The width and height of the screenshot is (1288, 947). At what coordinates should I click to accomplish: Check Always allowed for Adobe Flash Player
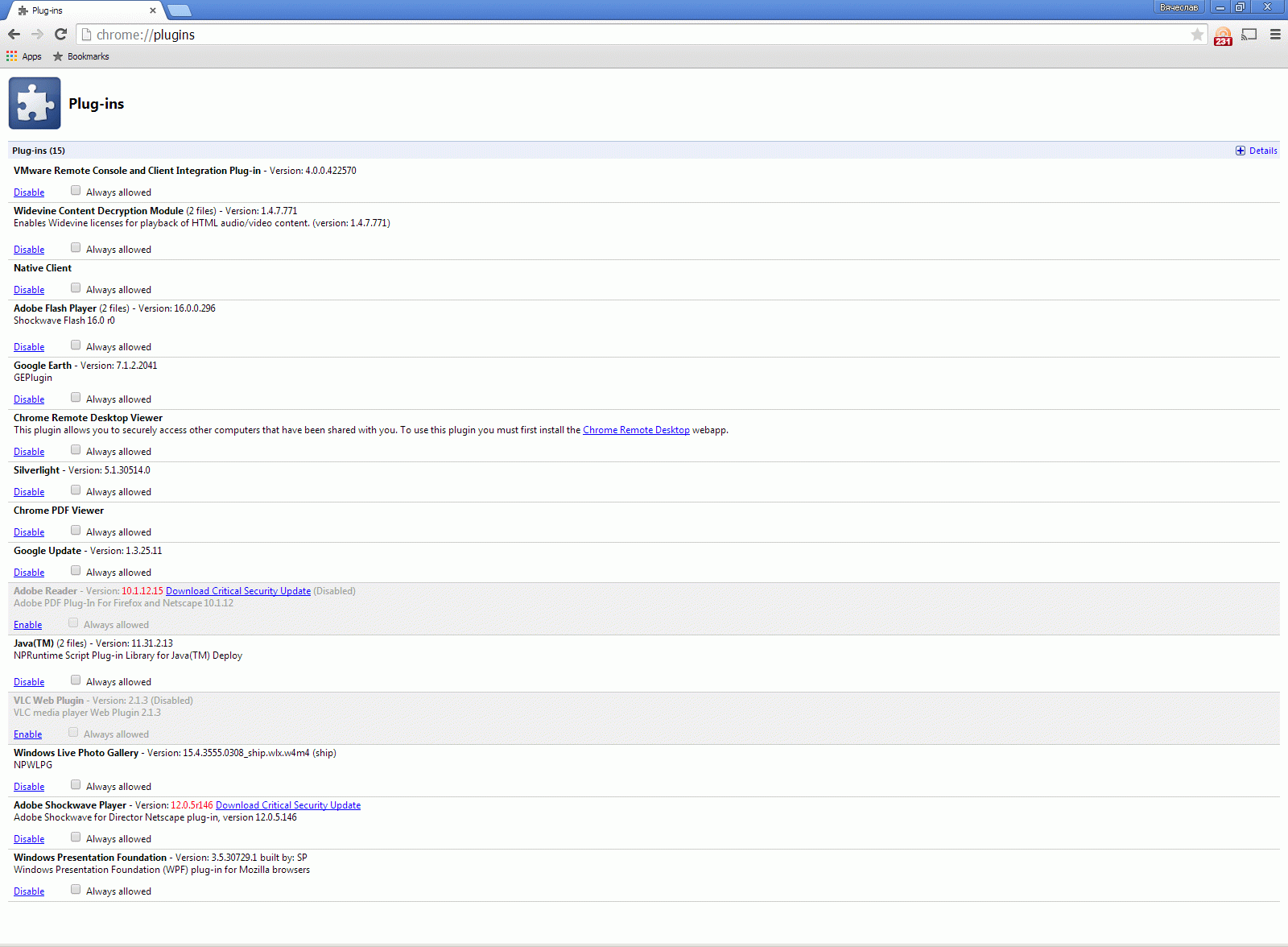tap(76, 345)
